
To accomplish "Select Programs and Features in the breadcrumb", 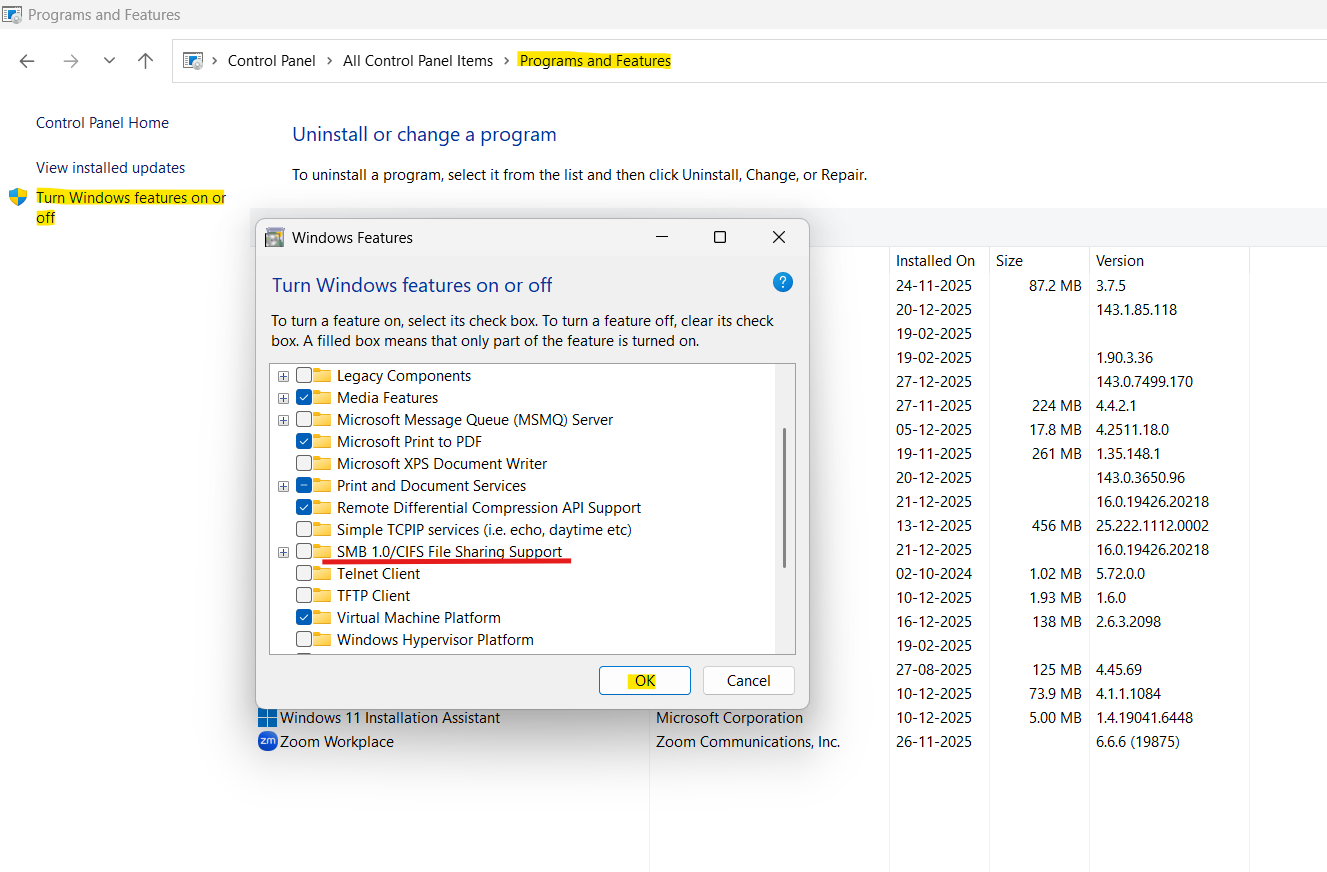I will pyautogui.click(x=594, y=60).
